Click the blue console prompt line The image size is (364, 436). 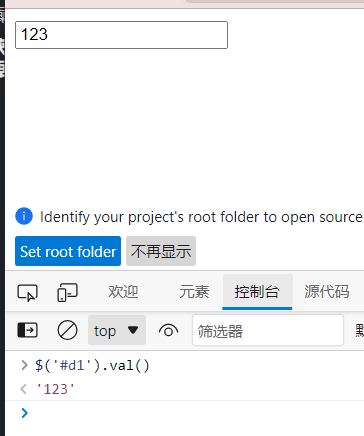click(x=185, y=413)
